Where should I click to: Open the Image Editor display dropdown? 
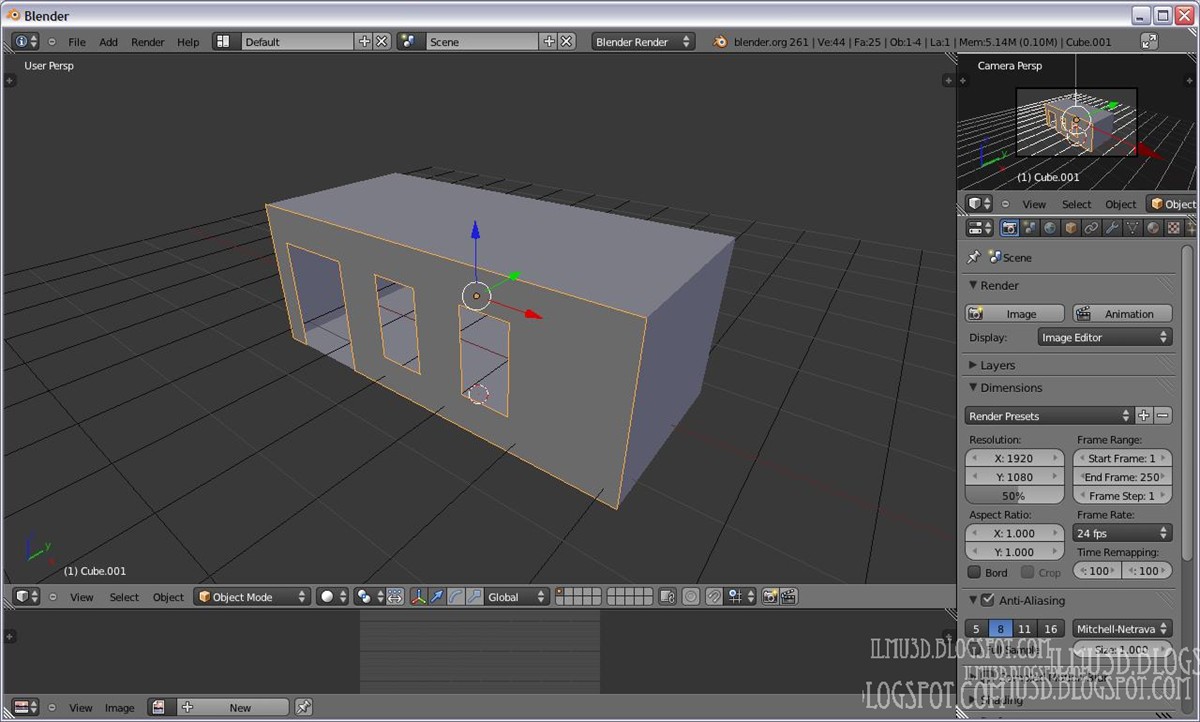coord(1104,337)
